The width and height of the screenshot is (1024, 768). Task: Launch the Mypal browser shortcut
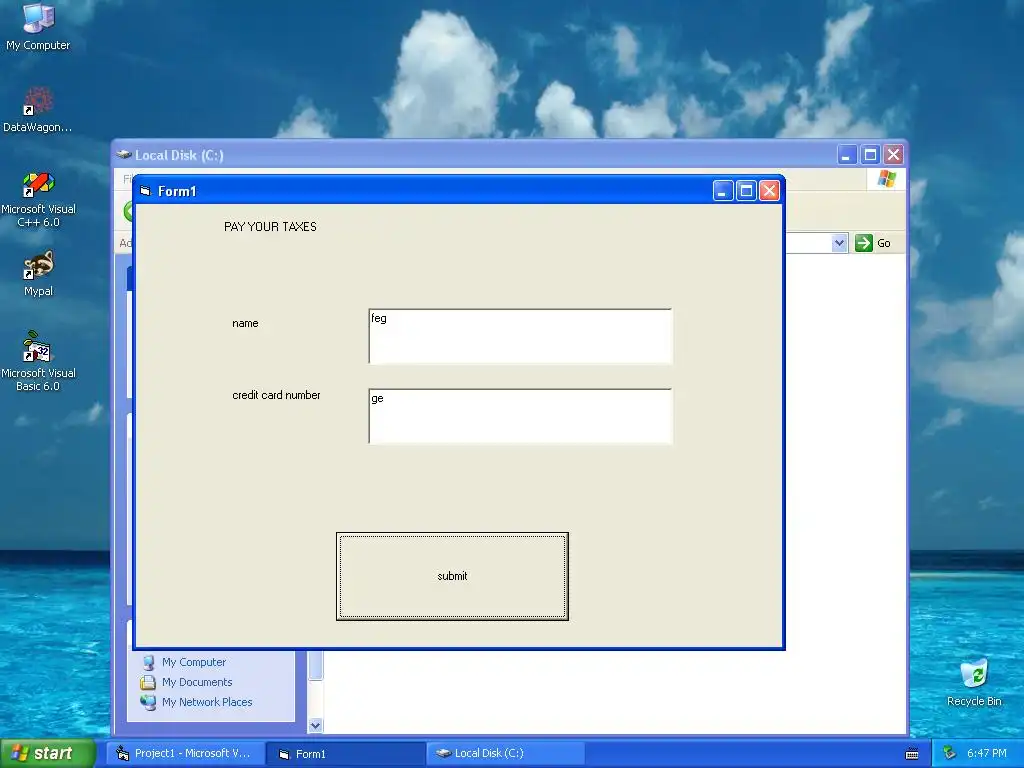coord(38,274)
